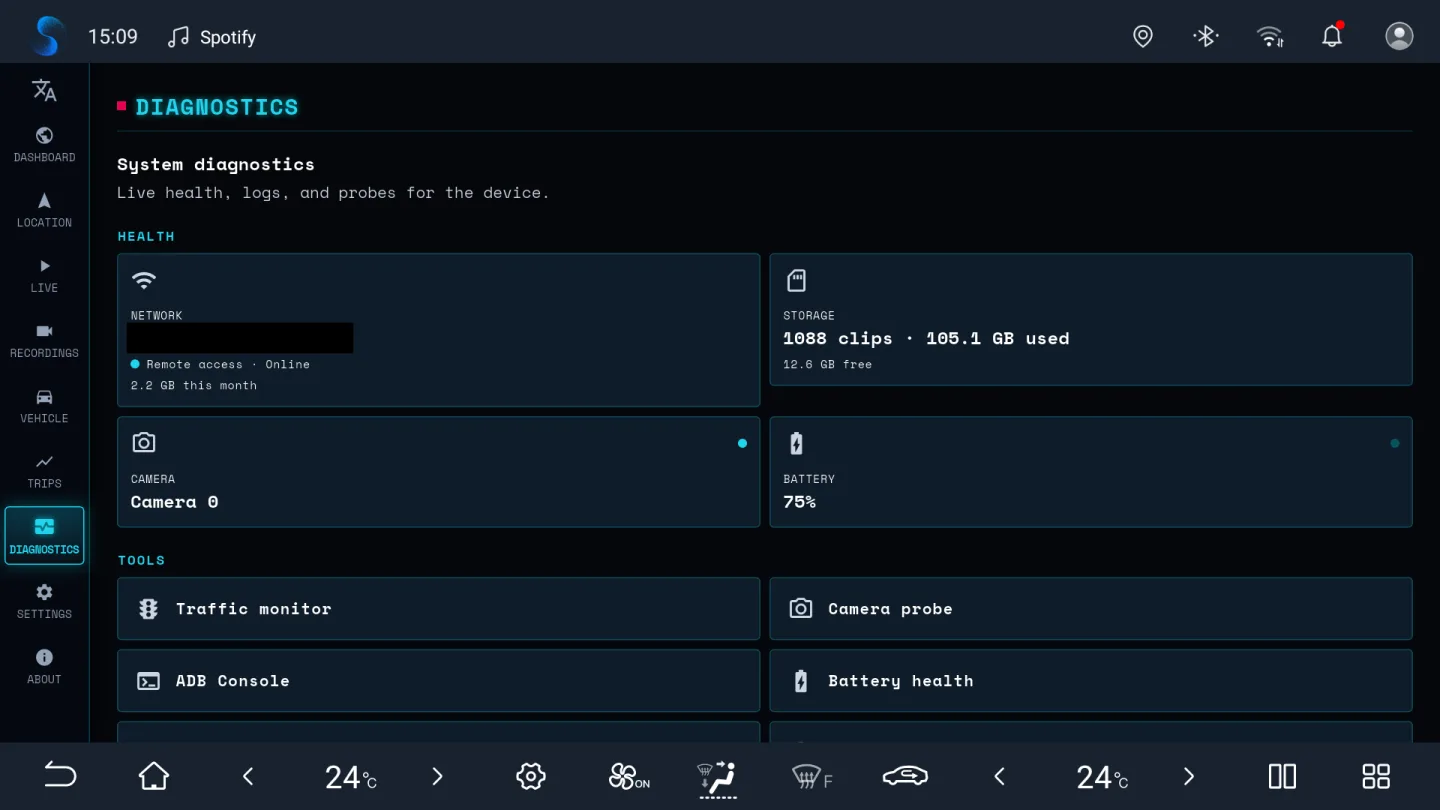
Task: Click the back arrow in bottom bar
Action: coord(60,776)
